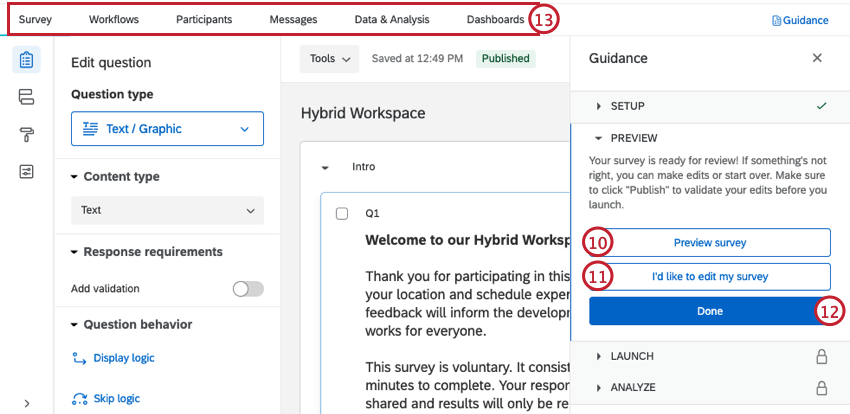This screenshot has width=850, height=414.
Task: Open the Tools dropdown menu
Action: point(328,59)
